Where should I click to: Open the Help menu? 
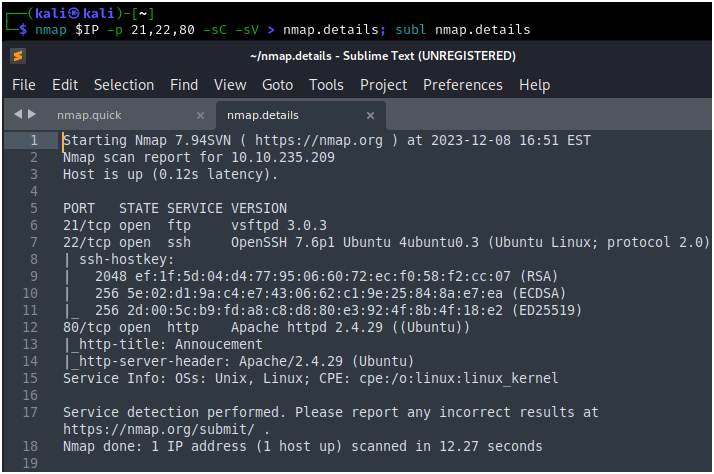(x=534, y=85)
